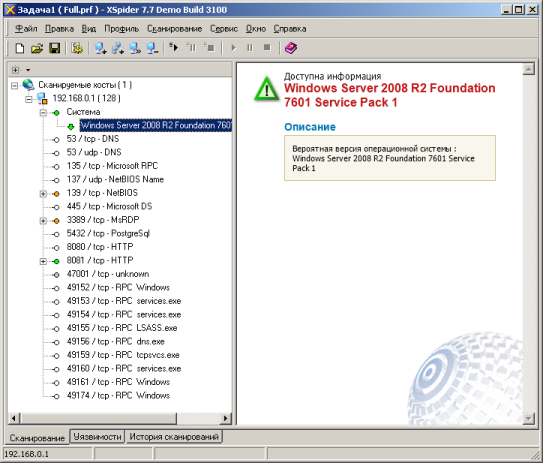Viewport: 543px width, 463px height.
Task: Click the green dot for 8081 / tcp - HTTP
Action: click(x=56, y=261)
